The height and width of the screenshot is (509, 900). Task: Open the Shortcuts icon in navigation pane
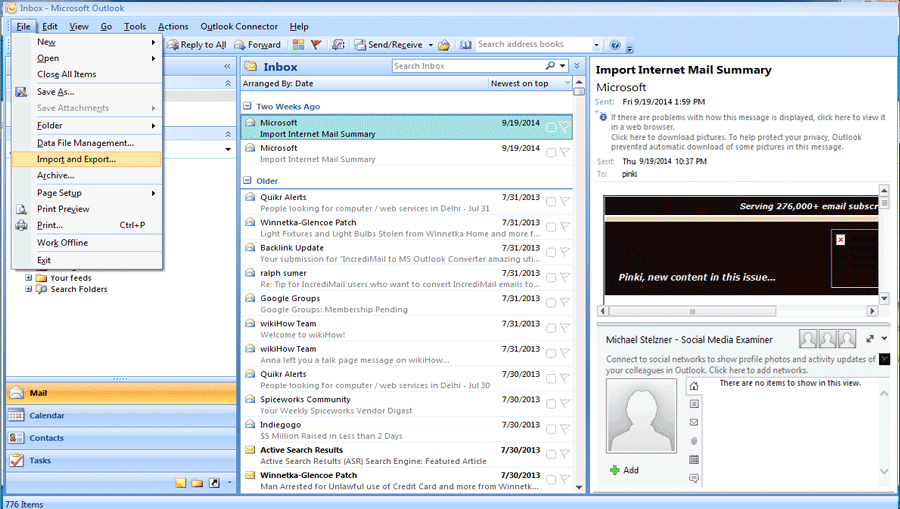coord(214,483)
